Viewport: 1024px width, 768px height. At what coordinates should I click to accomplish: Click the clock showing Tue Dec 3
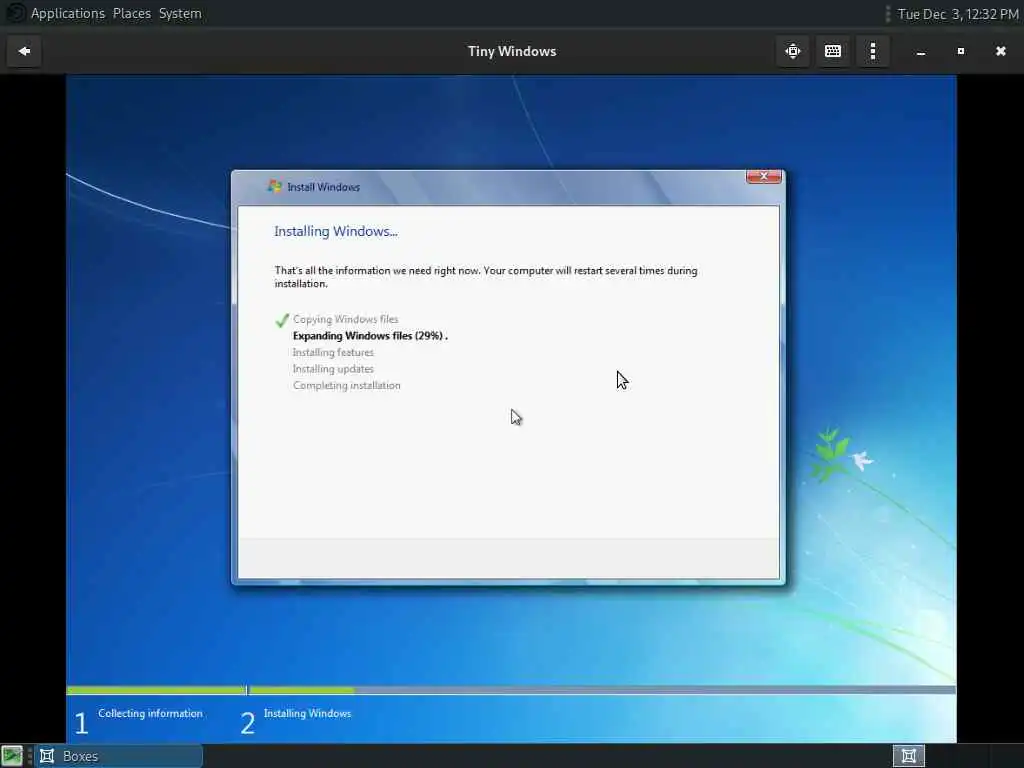958,14
